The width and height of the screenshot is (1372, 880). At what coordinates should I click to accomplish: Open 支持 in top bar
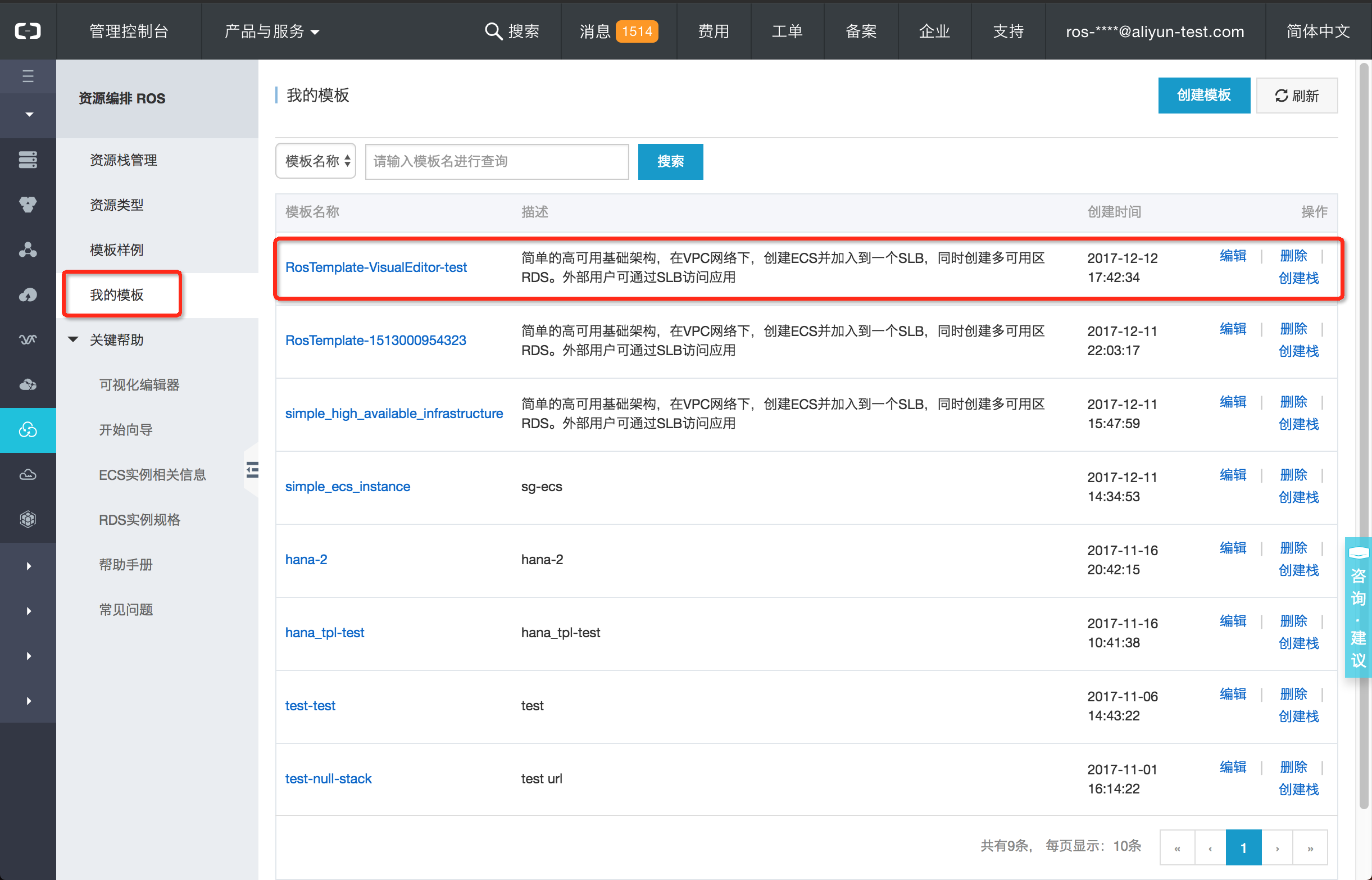tap(1008, 31)
